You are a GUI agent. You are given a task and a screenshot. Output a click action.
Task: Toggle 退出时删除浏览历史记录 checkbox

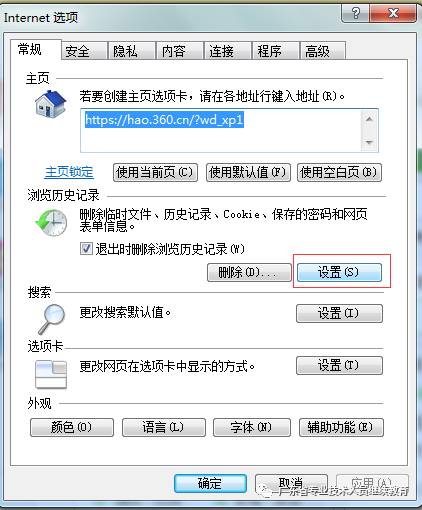click(86, 249)
